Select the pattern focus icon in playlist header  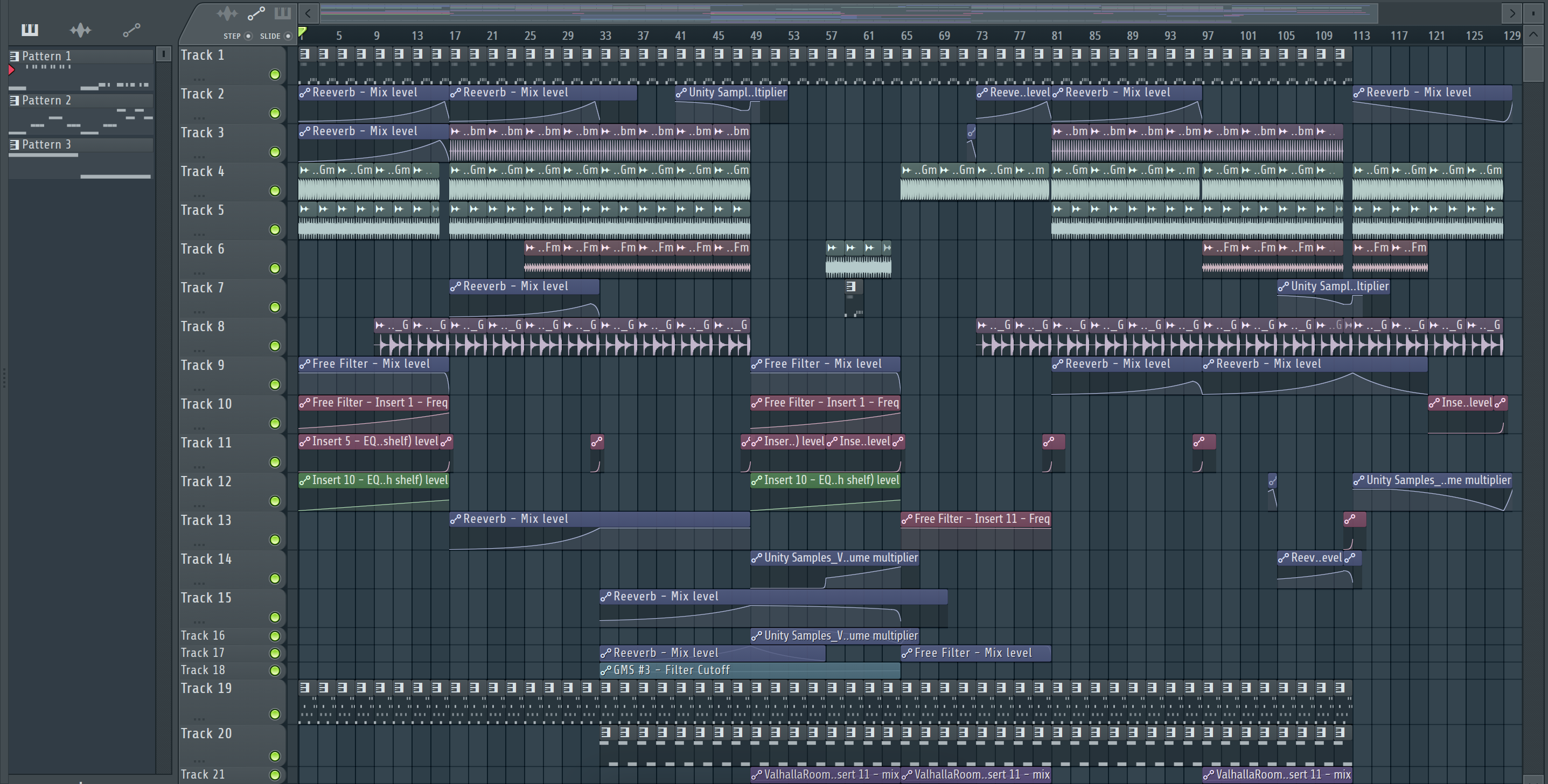point(282,12)
